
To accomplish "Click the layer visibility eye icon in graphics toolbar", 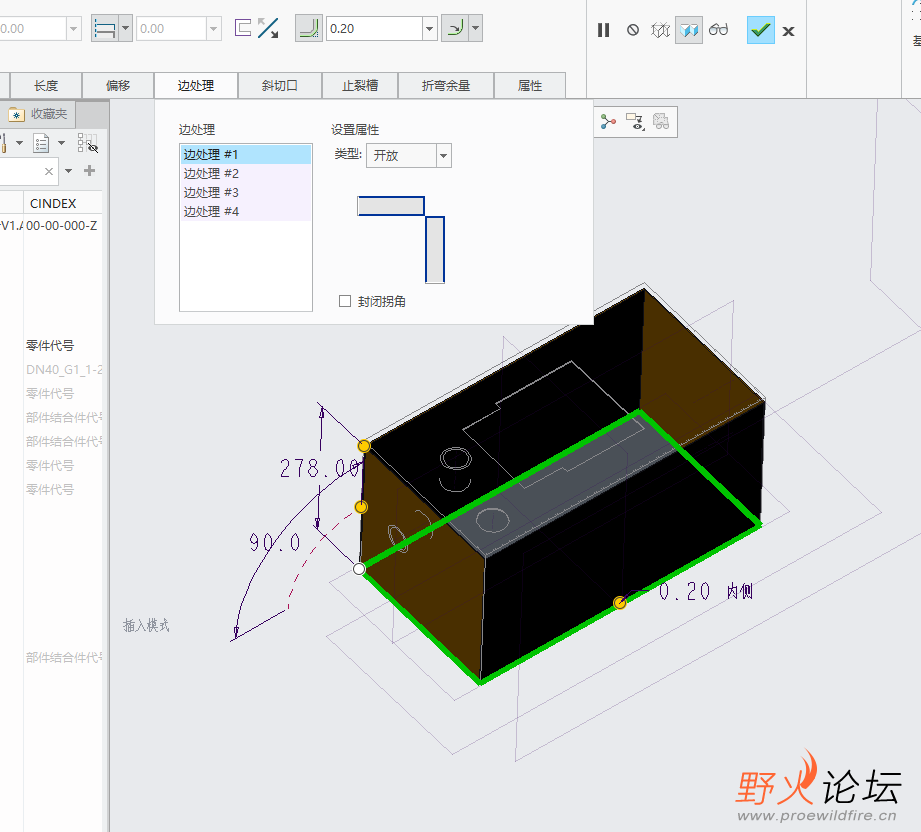I will tap(635, 122).
